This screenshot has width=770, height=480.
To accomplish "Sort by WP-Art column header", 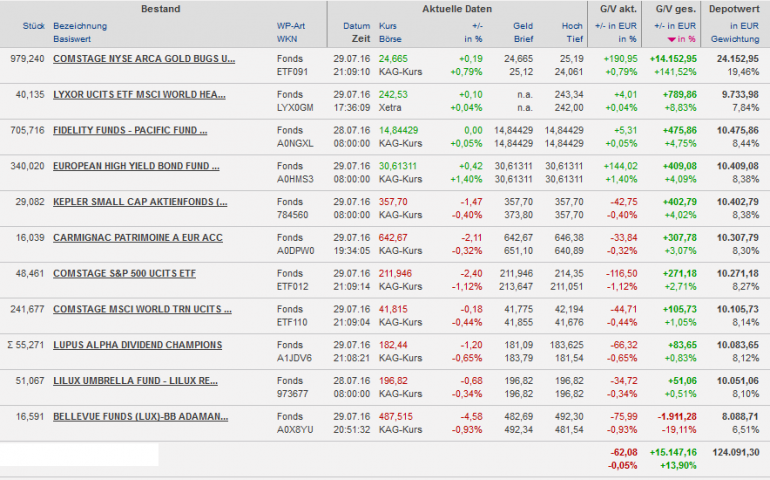I will click(292, 24).
